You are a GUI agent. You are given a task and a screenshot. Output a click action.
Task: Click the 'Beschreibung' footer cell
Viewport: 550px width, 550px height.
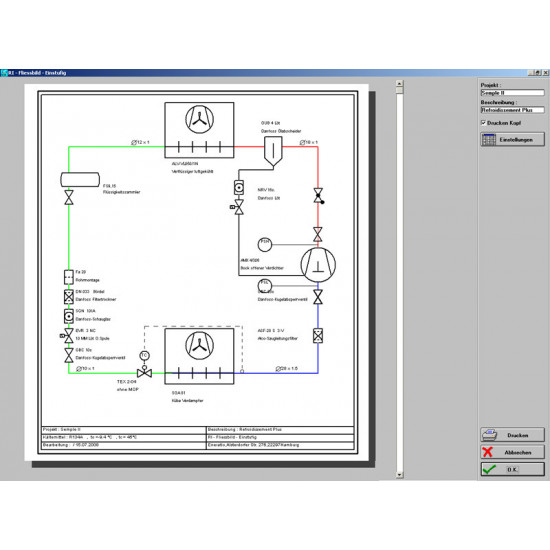[280, 430]
